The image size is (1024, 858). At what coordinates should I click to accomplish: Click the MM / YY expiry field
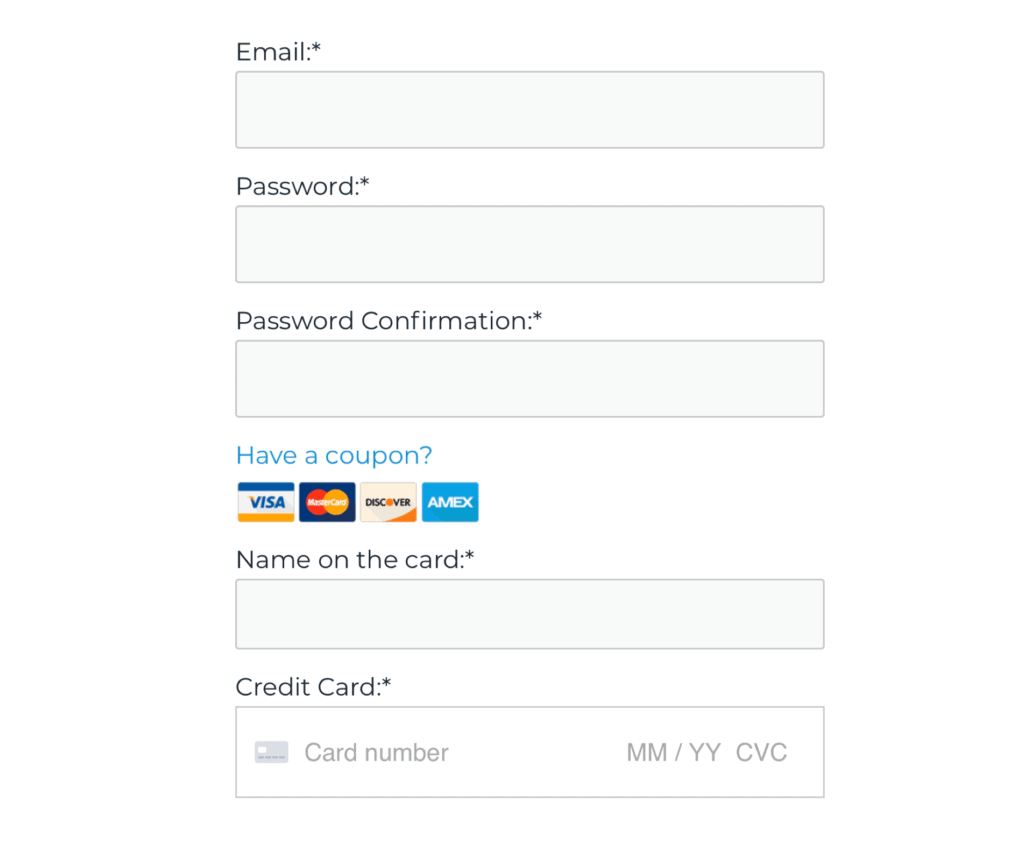coord(673,752)
